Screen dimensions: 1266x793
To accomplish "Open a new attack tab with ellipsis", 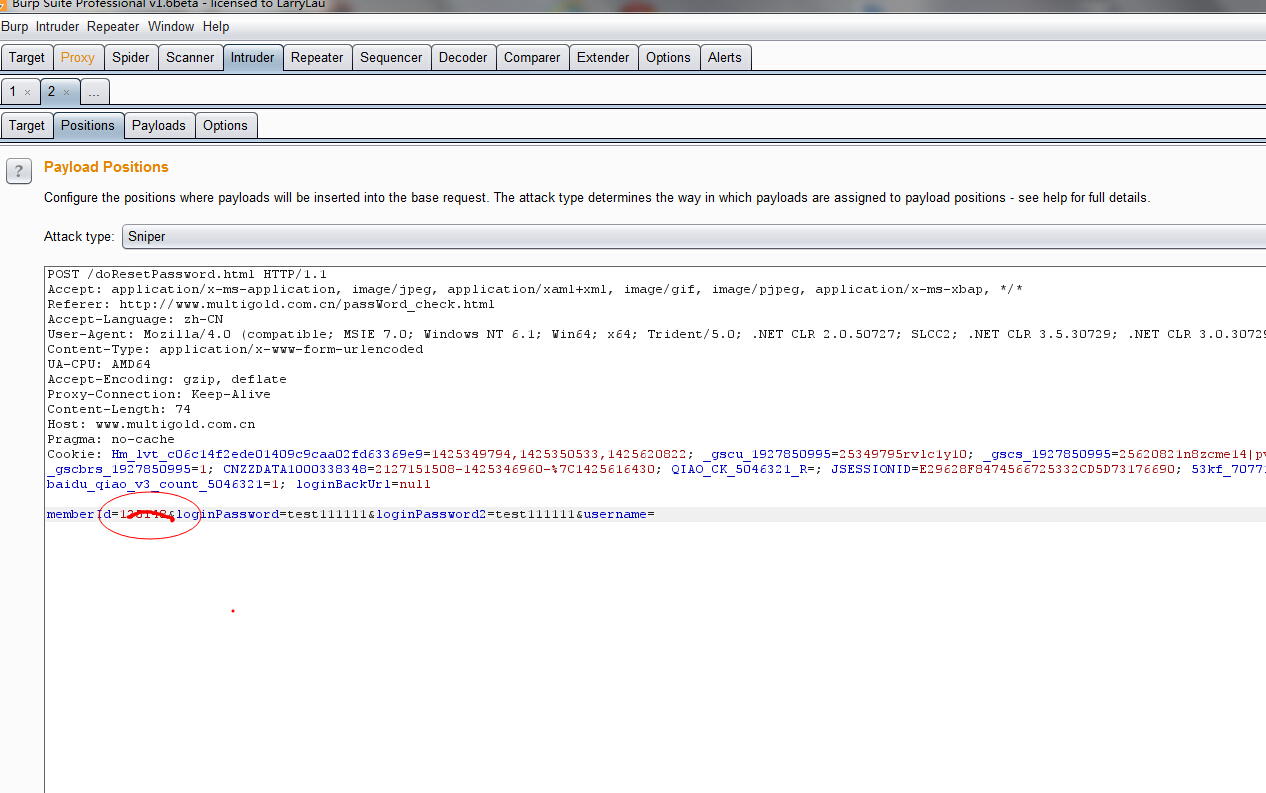I will point(94,92).
